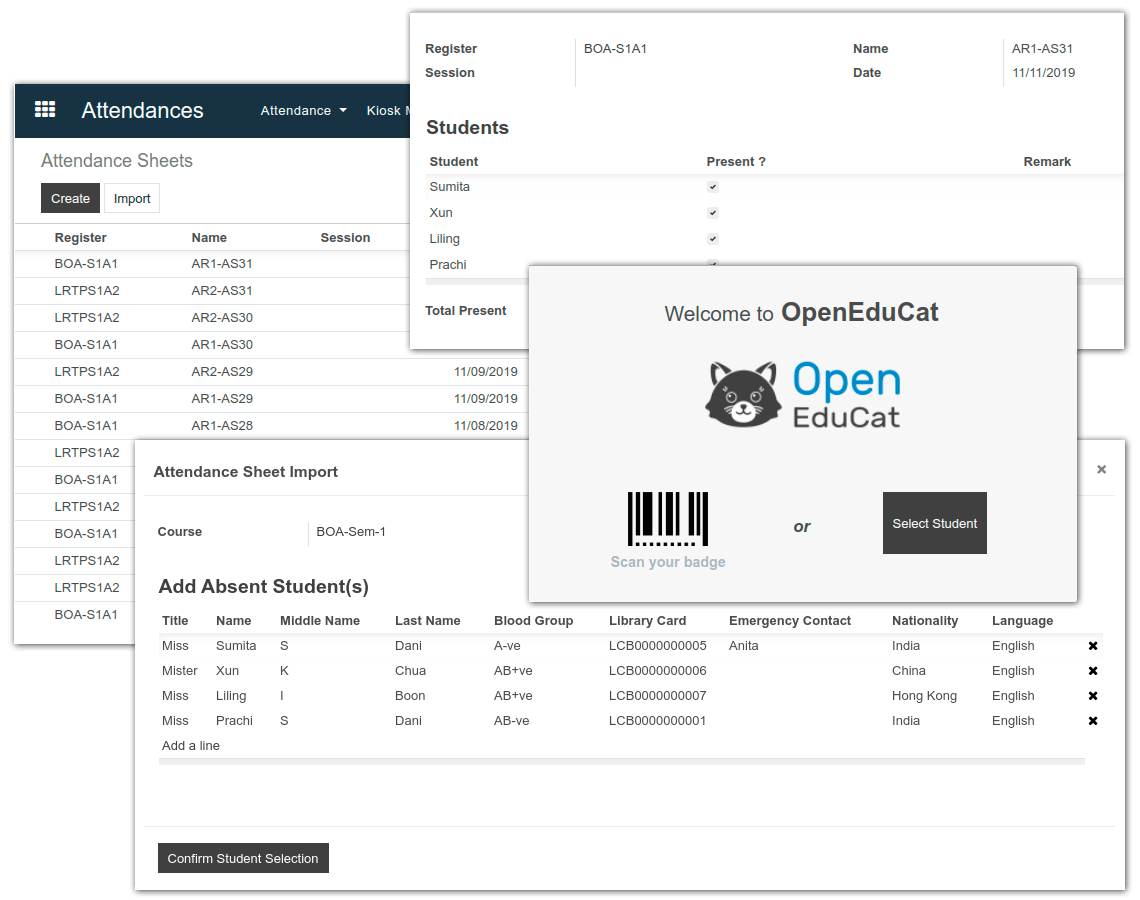Click blood group A-ve cell

click(x=507, y=646)
